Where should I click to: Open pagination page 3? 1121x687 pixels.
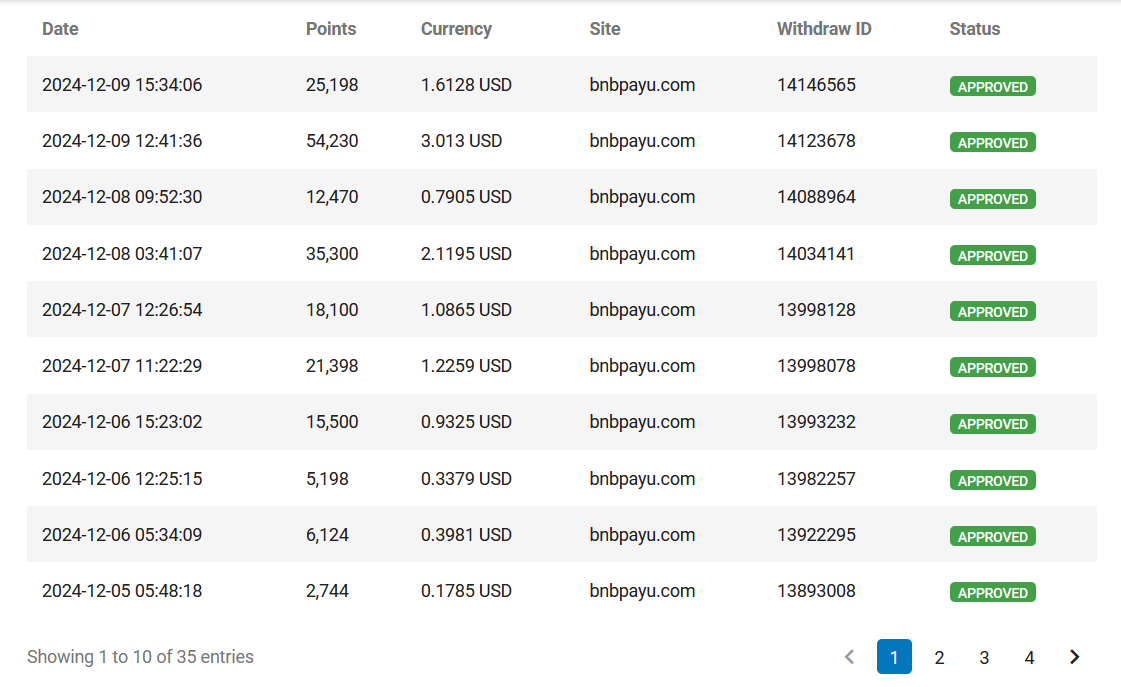coord(984,657)
